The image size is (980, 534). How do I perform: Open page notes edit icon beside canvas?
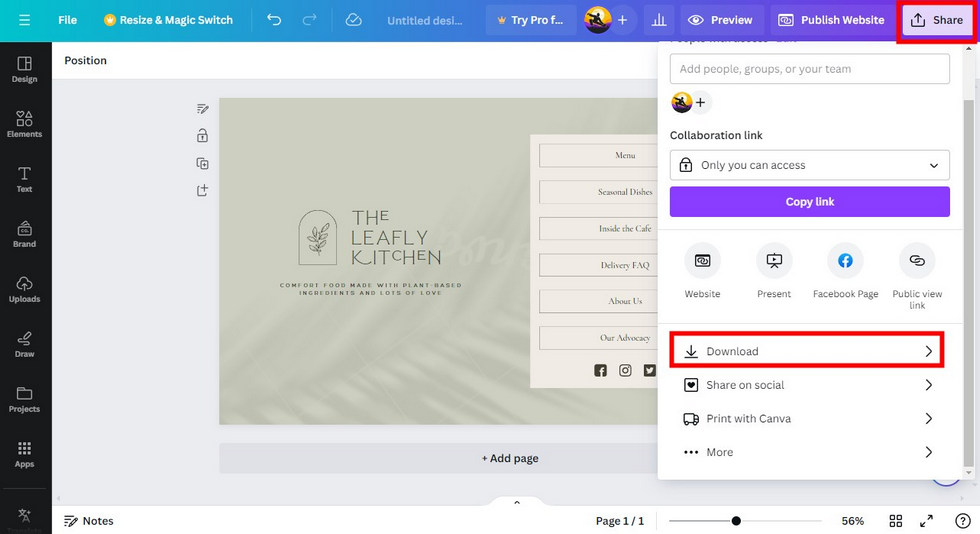click(202, 109)
